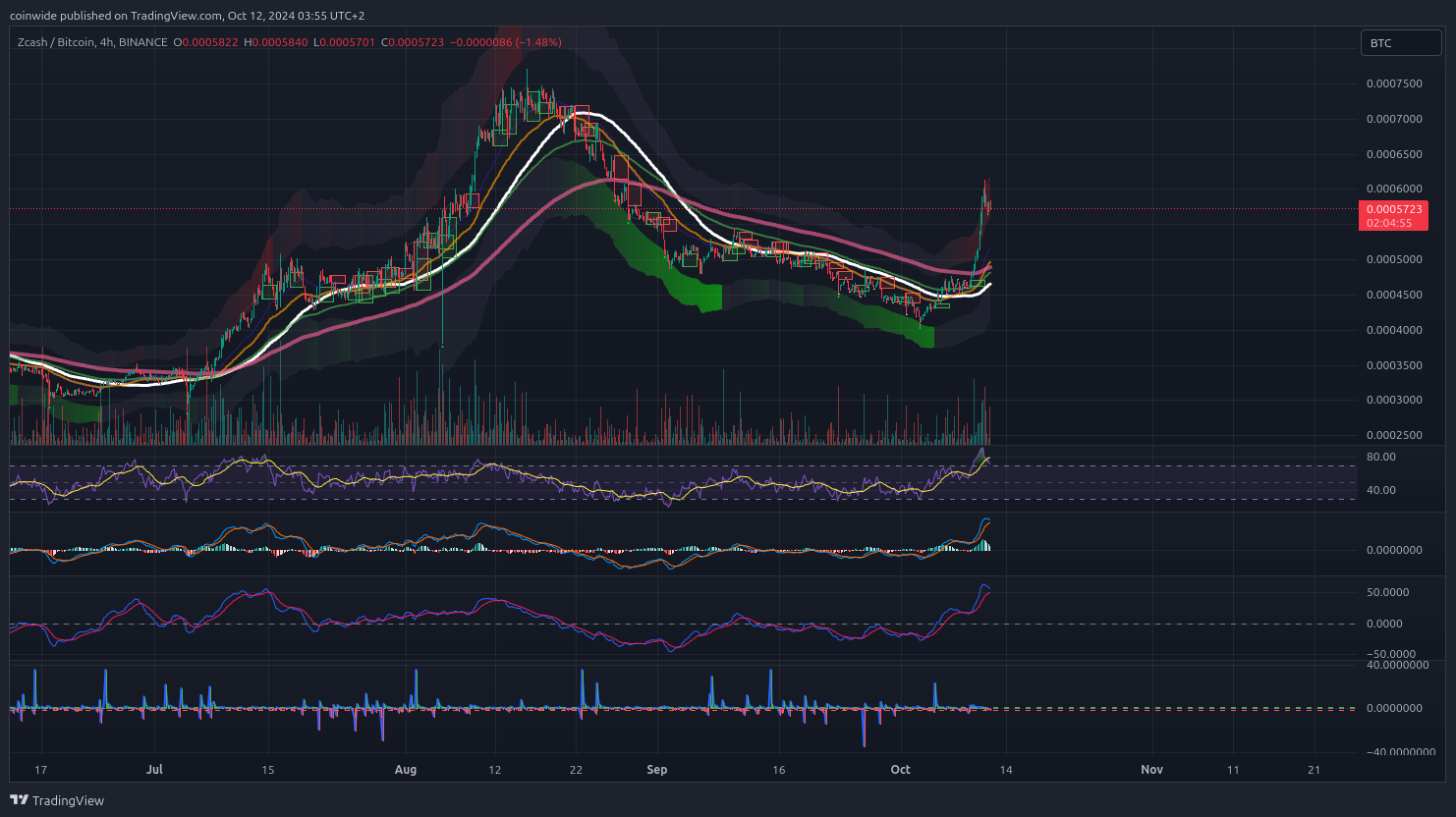Click the 40.0000000 axis label
1456x817 pixels.
tap(1397, 665)
